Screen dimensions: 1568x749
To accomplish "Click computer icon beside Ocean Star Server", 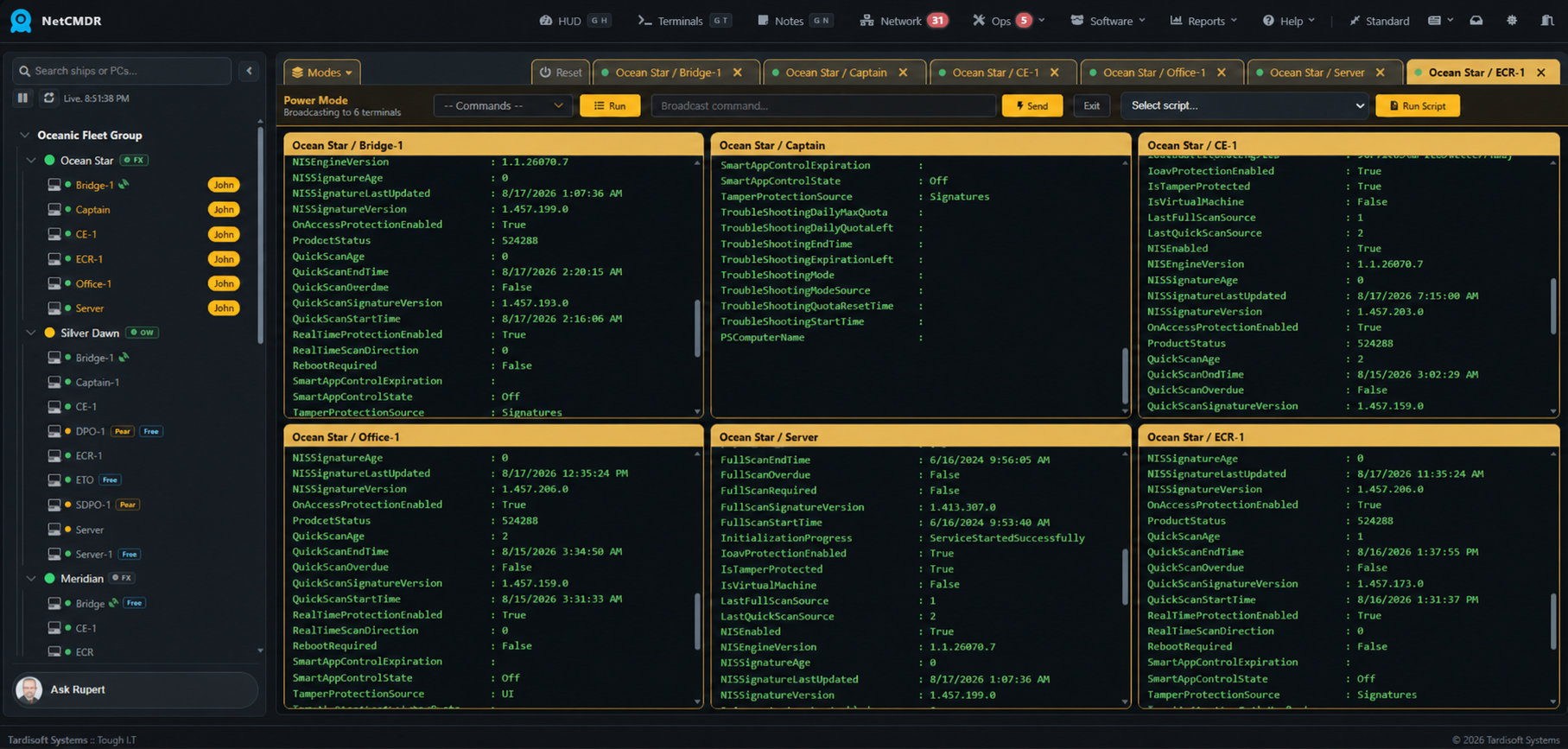I will (x=54, y=308).
